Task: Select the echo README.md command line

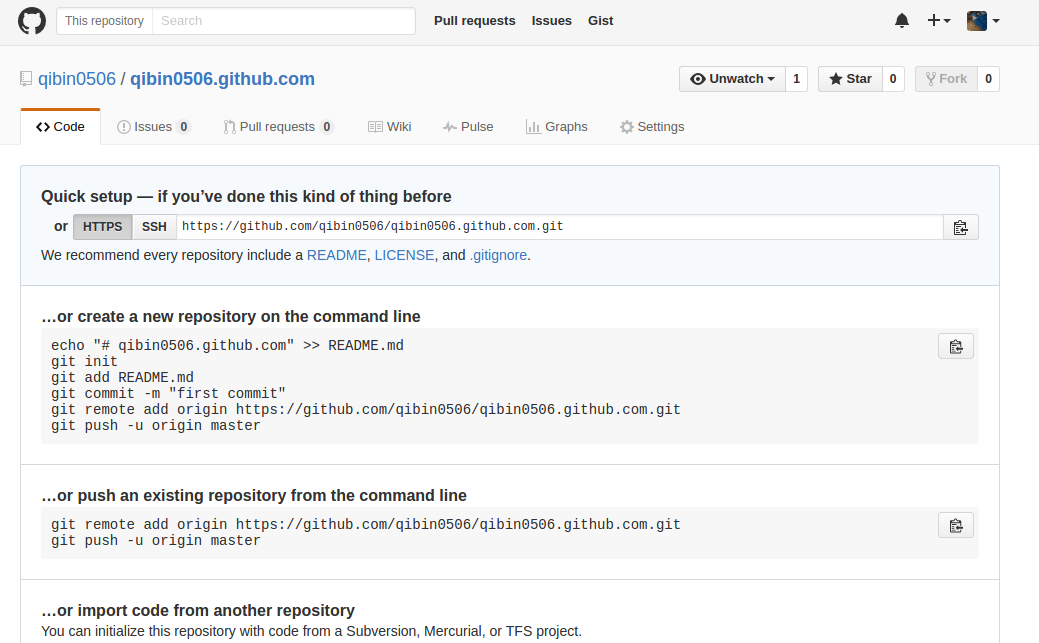Action: 227,345
